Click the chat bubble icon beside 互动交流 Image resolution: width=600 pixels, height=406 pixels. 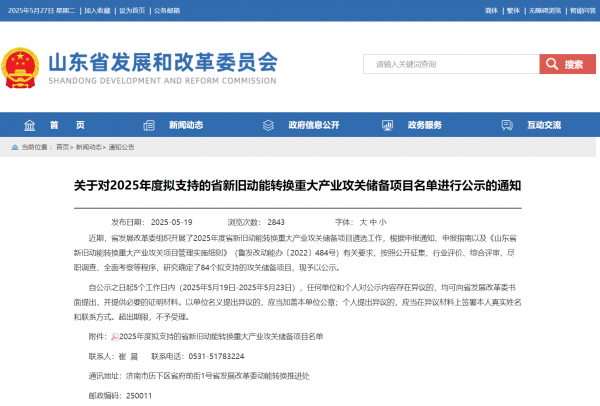(x=507, y=125)
